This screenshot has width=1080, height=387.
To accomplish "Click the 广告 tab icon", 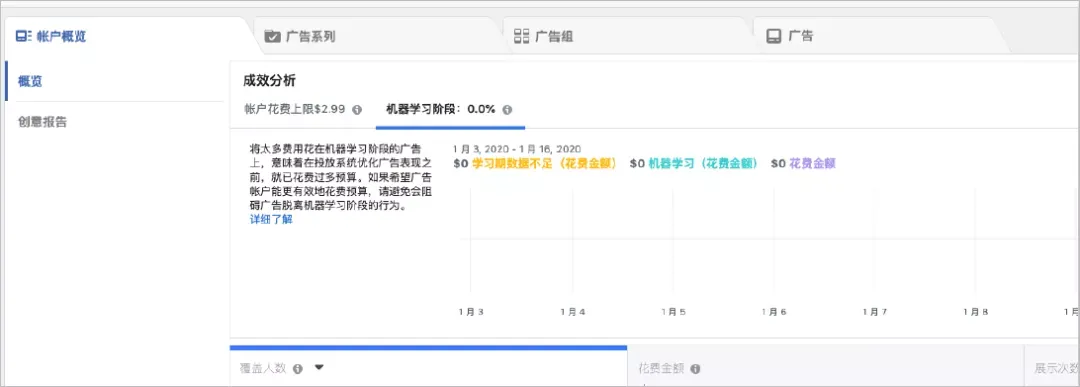I will [773, 36].
